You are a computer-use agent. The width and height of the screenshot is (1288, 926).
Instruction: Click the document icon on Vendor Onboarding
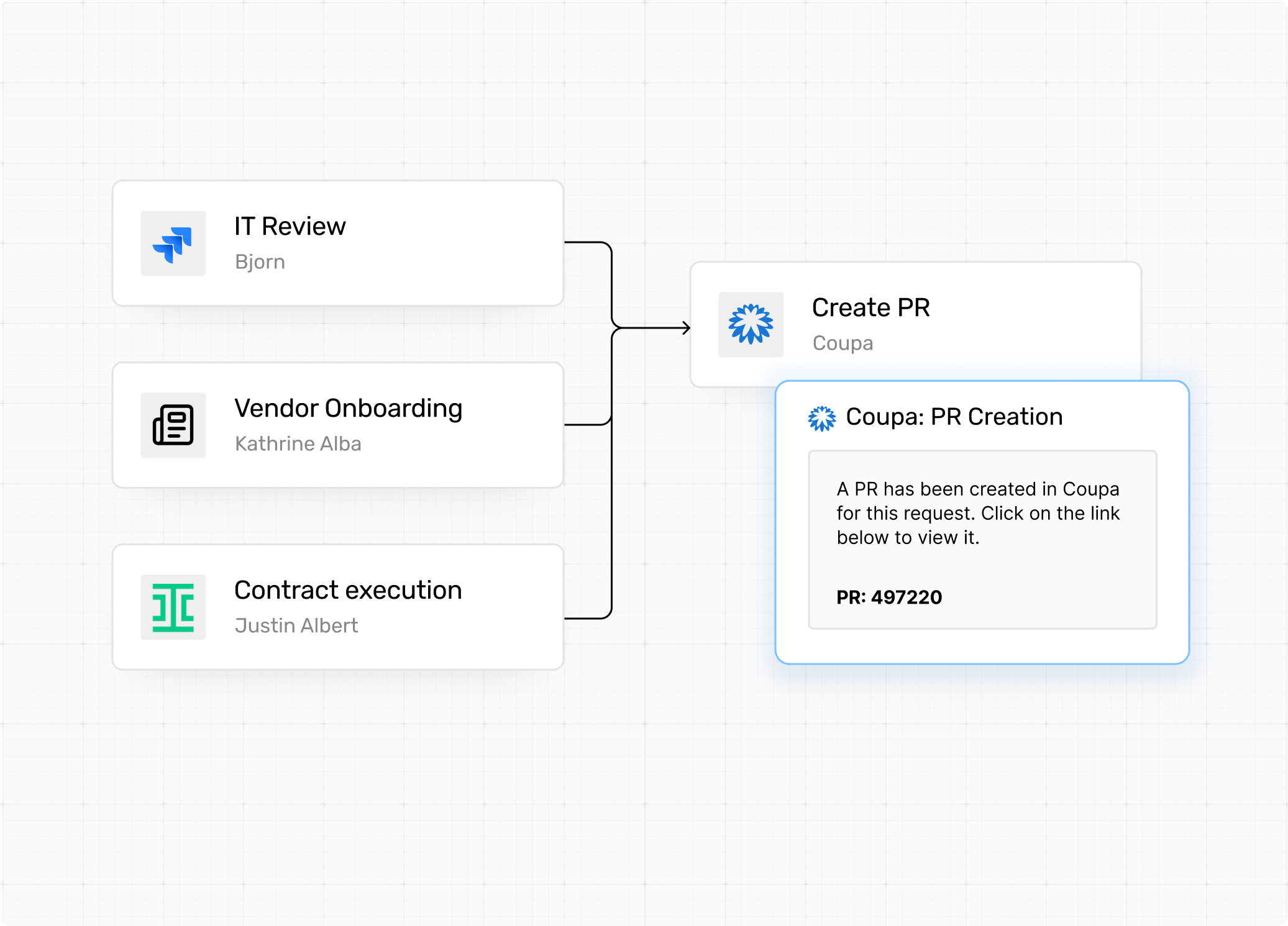(173, 425)
